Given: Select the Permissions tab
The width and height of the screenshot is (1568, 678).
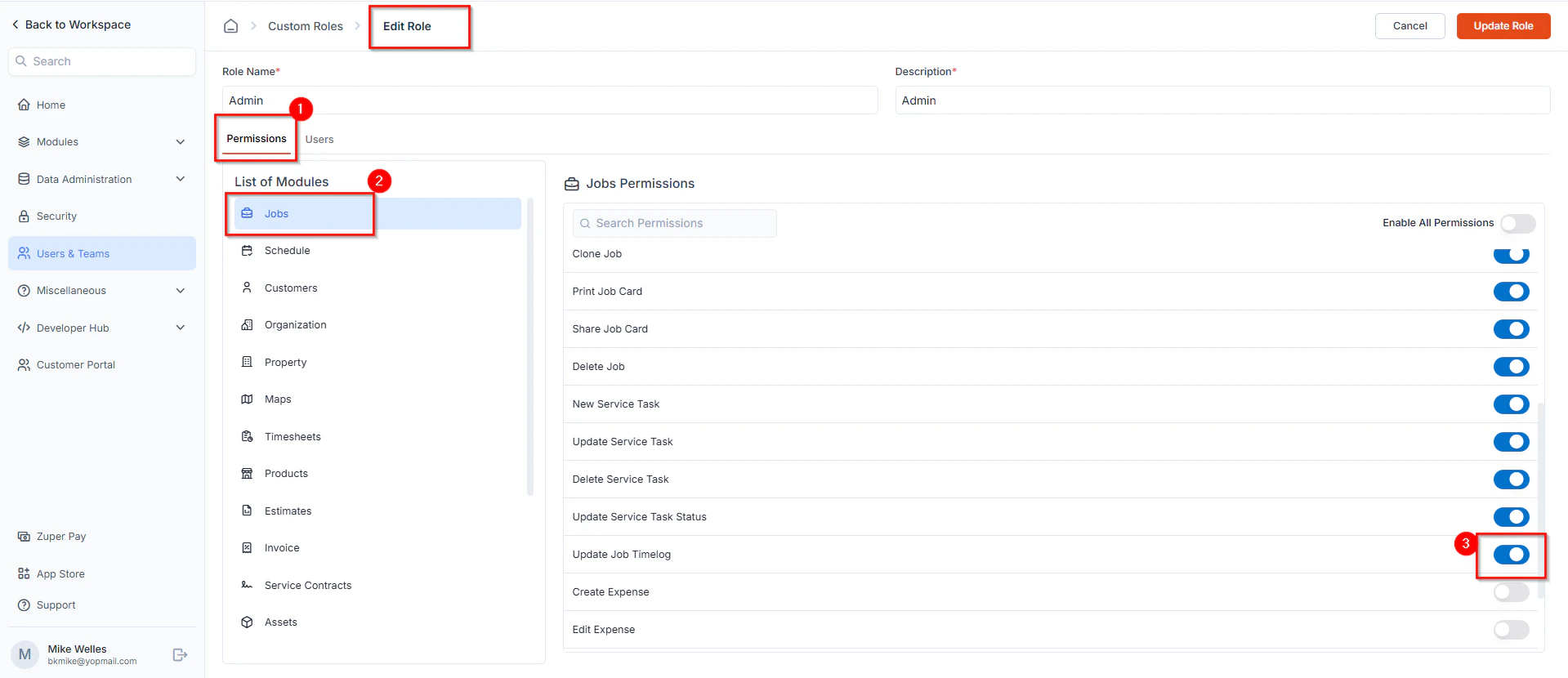Looking at the screenshot, I should click(257, 139).
